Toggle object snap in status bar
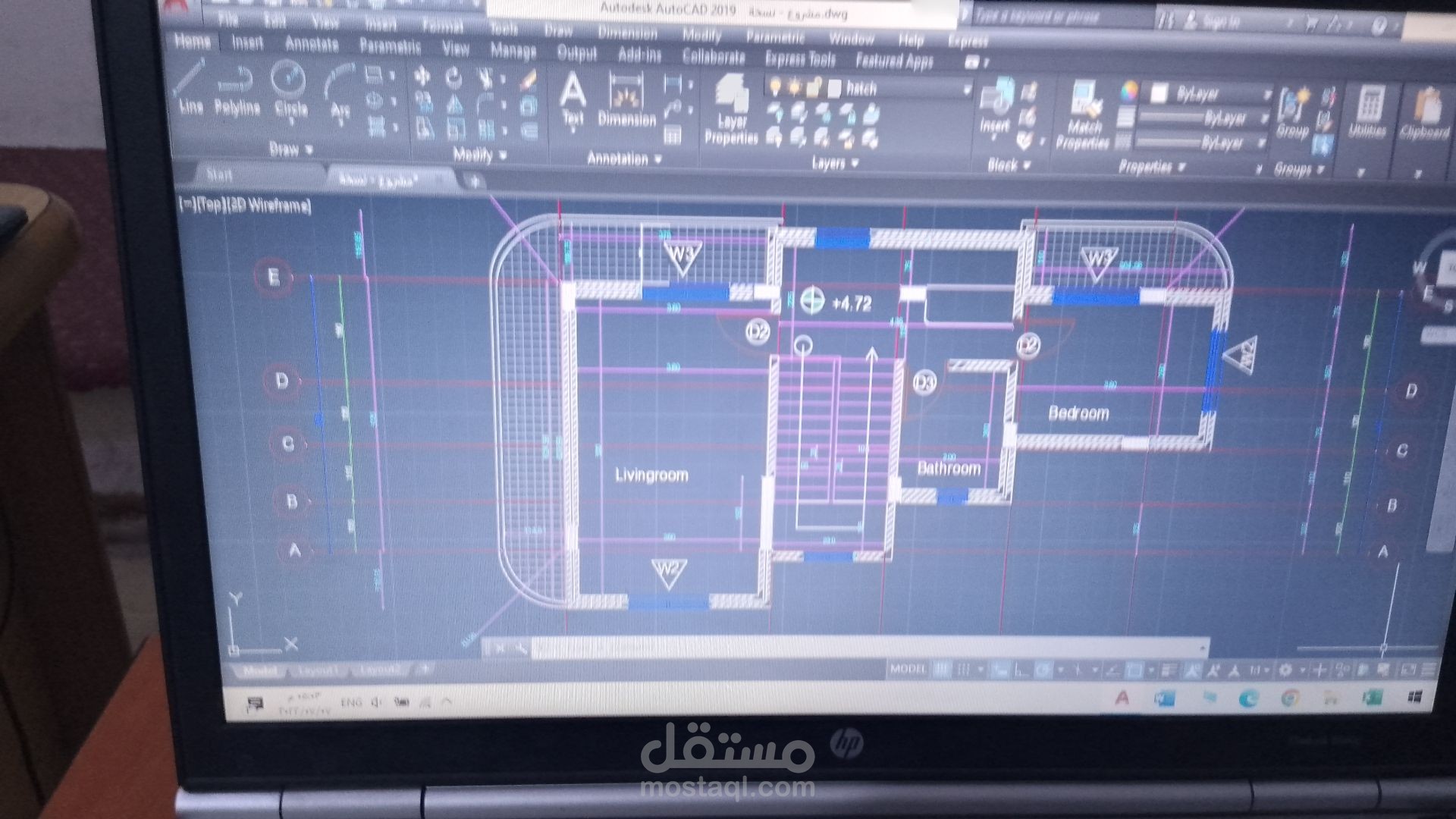The image size is (1456, 819). pos(1134,671)
